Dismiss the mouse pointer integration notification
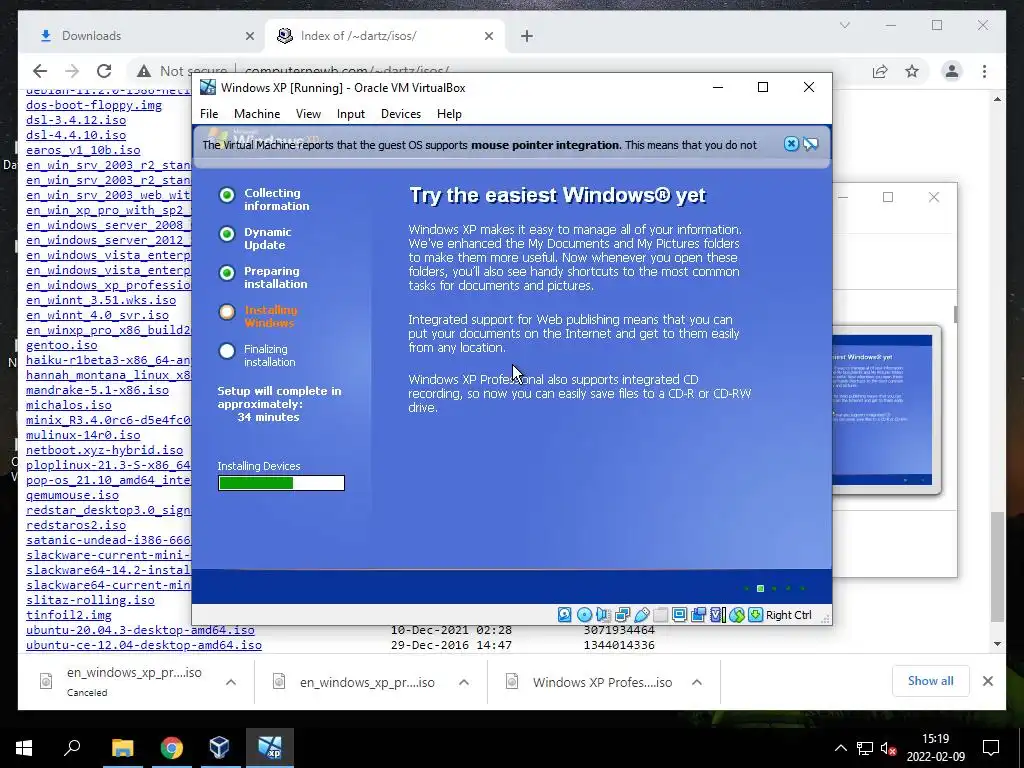 coord(791,144)
